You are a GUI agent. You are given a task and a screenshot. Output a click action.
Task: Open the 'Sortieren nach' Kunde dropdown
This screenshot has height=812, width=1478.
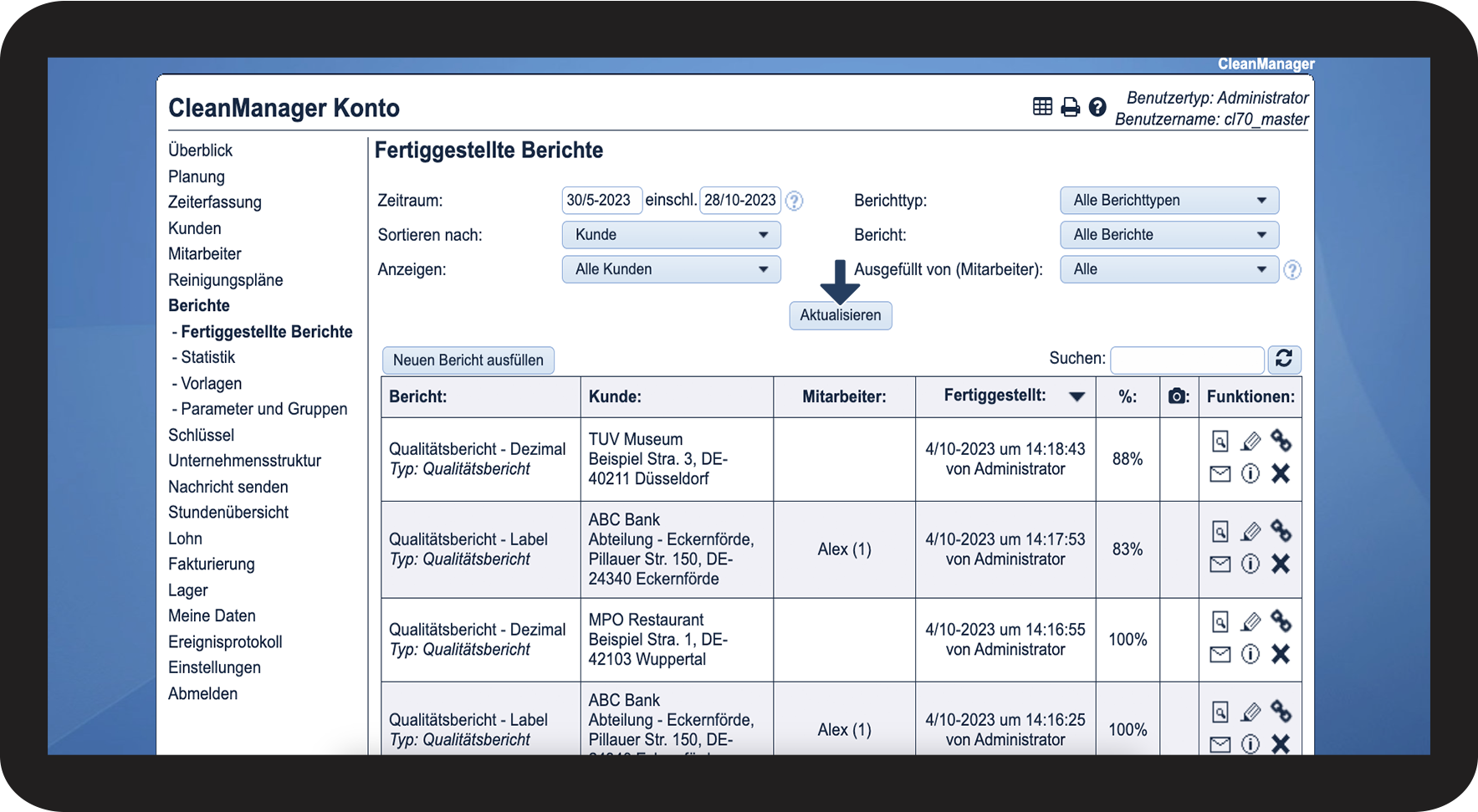pyautogui.click(x=671, y=235)
